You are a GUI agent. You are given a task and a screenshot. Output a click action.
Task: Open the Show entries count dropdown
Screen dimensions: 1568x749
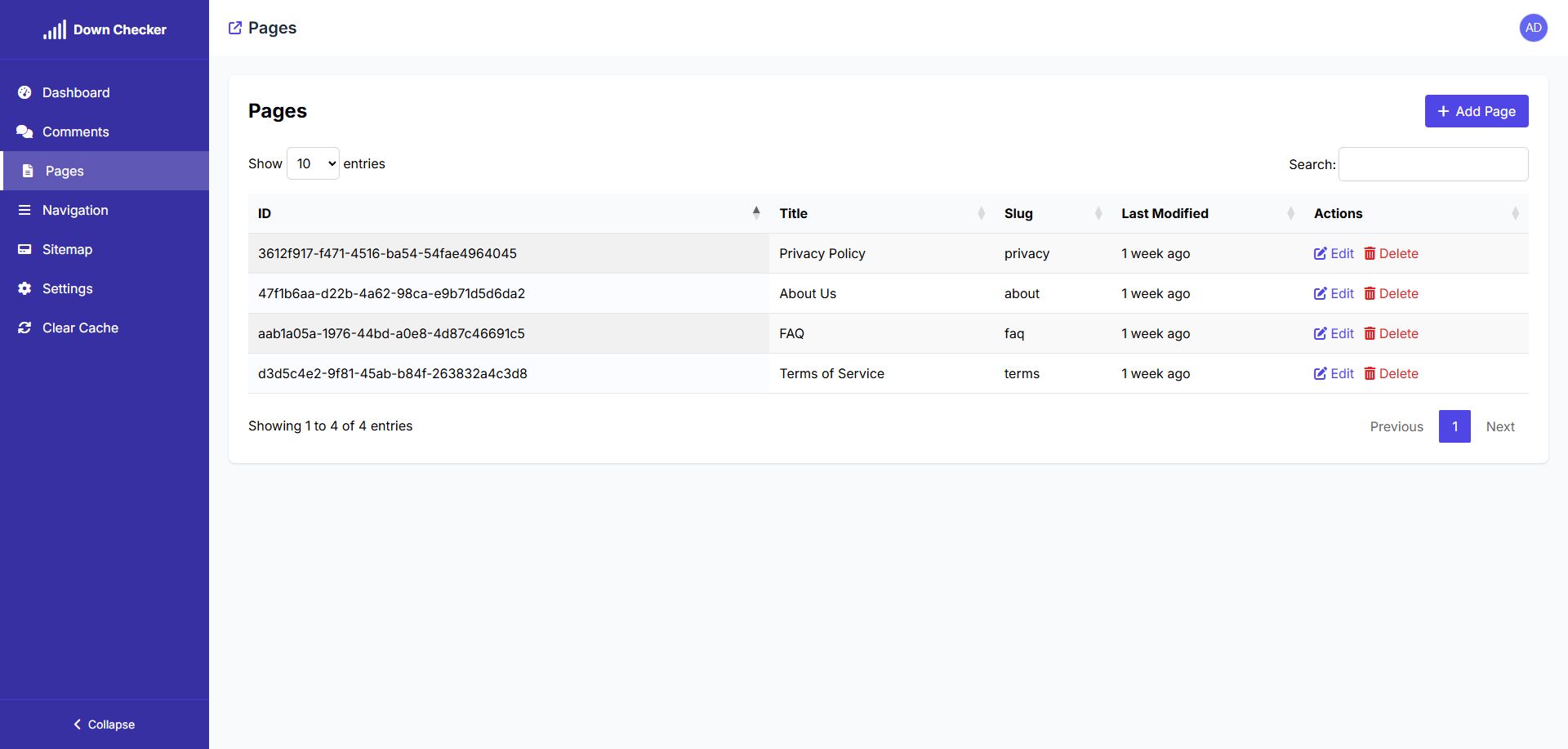[313, 163]
